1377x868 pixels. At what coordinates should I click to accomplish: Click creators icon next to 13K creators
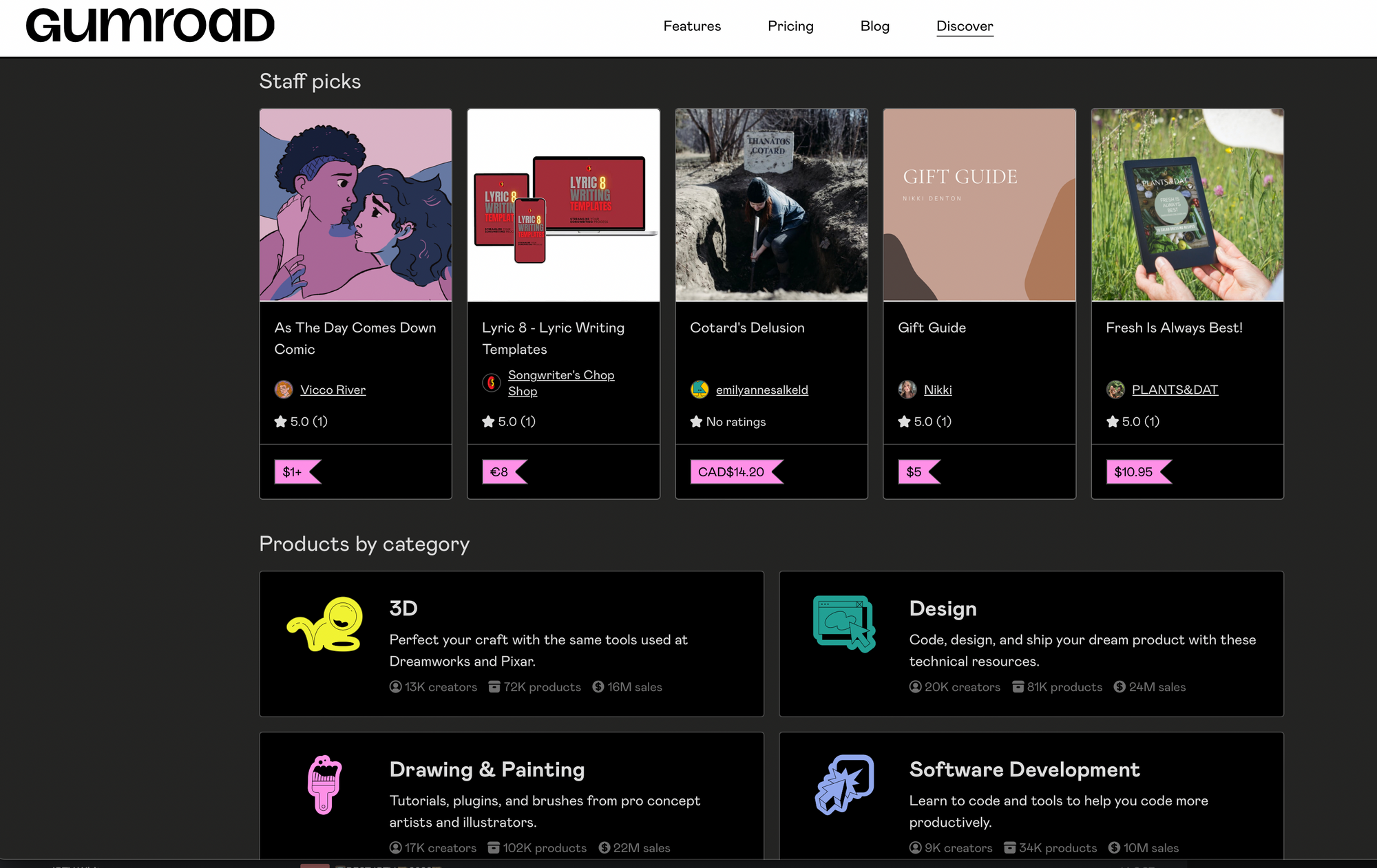click(395, 686)
